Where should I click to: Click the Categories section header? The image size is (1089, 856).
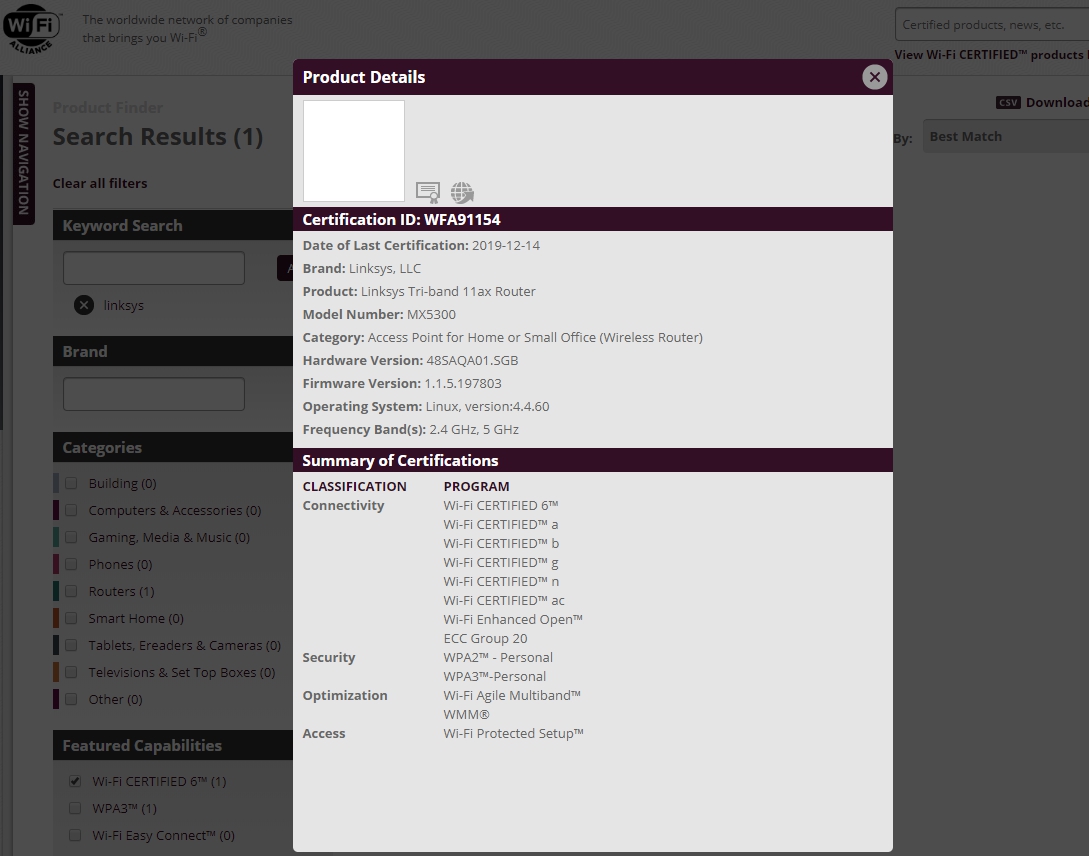coord(173,447)
